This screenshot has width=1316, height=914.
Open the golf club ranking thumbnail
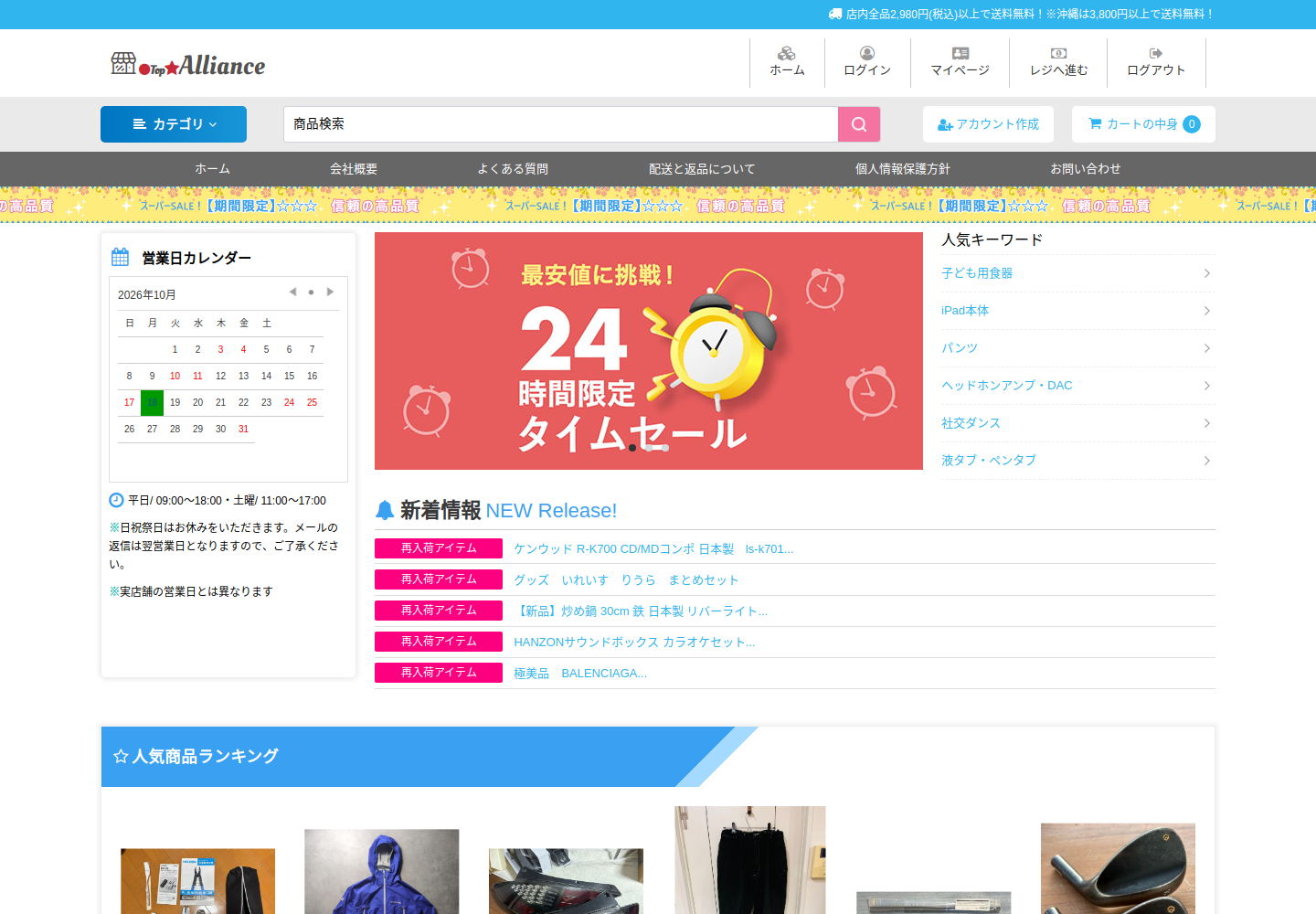click(x=1118, y=868)
